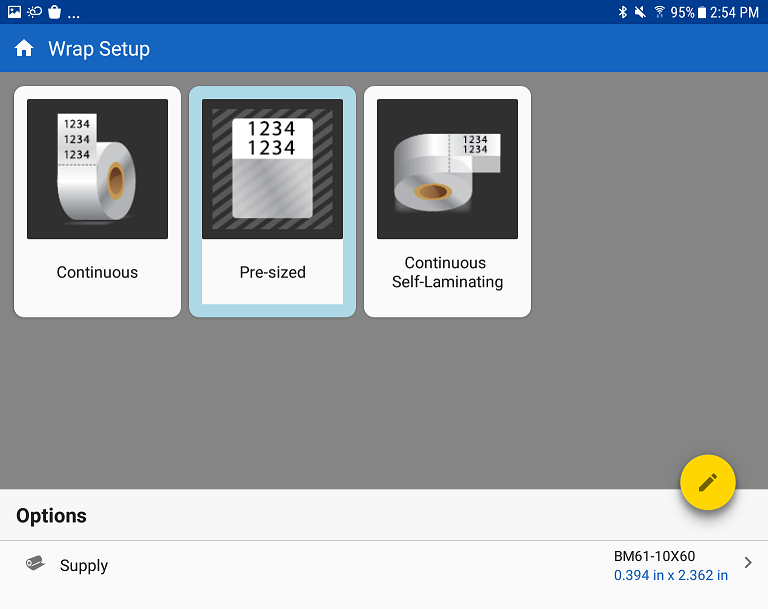This screenshot has height=609, width=768.
Task: Tap the Wi-Fi status icon
Action: pos(659,12)
